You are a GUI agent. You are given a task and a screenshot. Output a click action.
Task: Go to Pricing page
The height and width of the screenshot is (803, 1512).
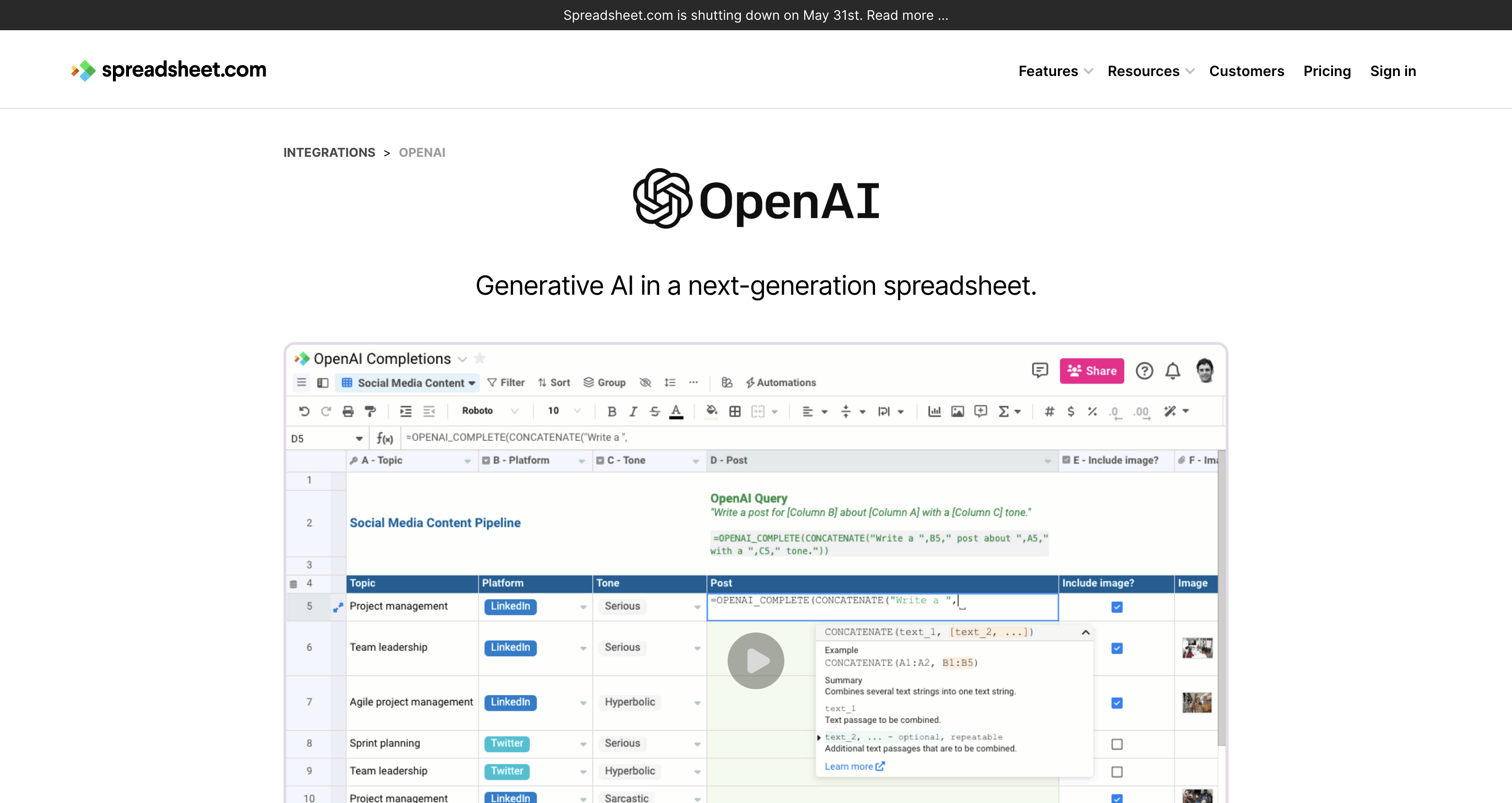1326,71
